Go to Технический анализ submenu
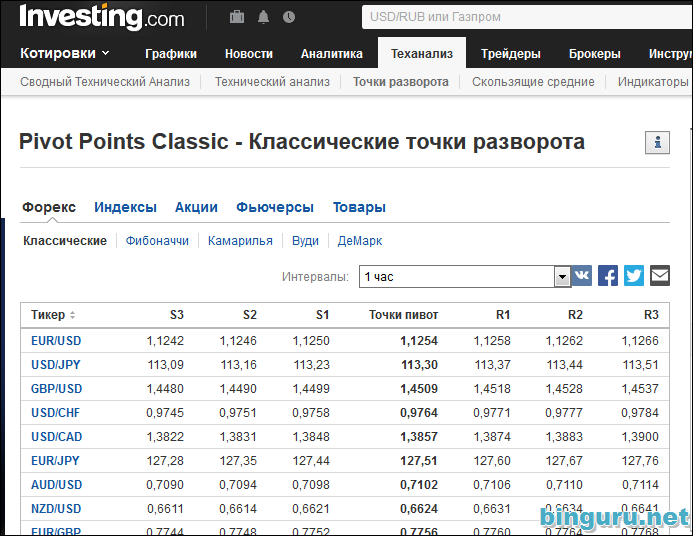The width and height of the screenshot is (693, 536). click(272, 82)
